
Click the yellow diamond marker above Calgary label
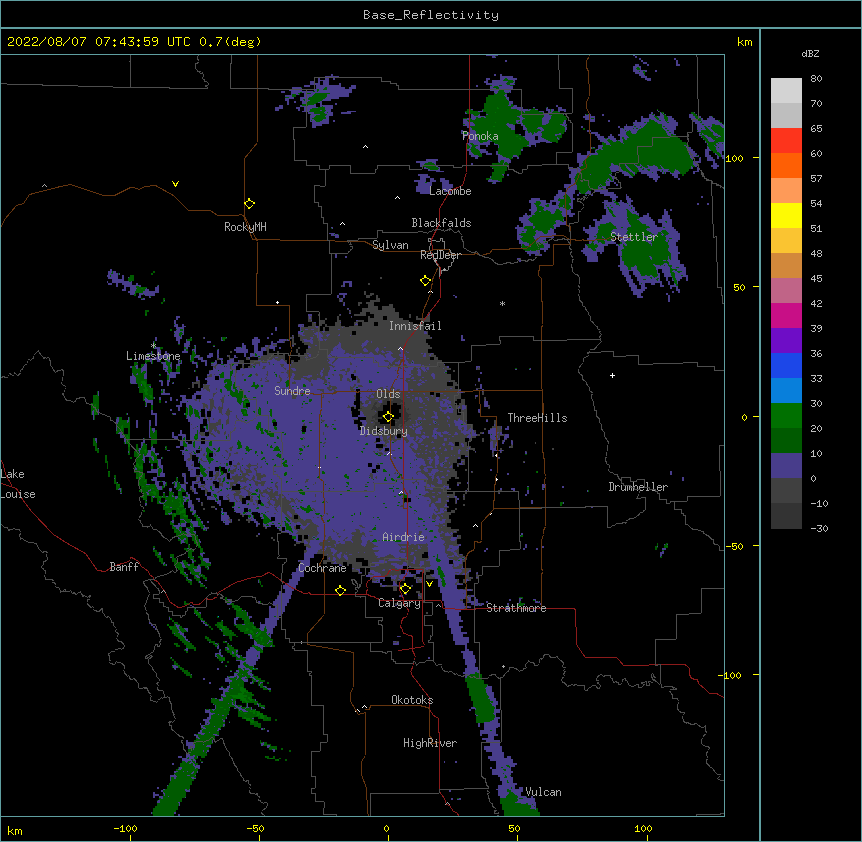pyautogui.click(x=405, y=589)
